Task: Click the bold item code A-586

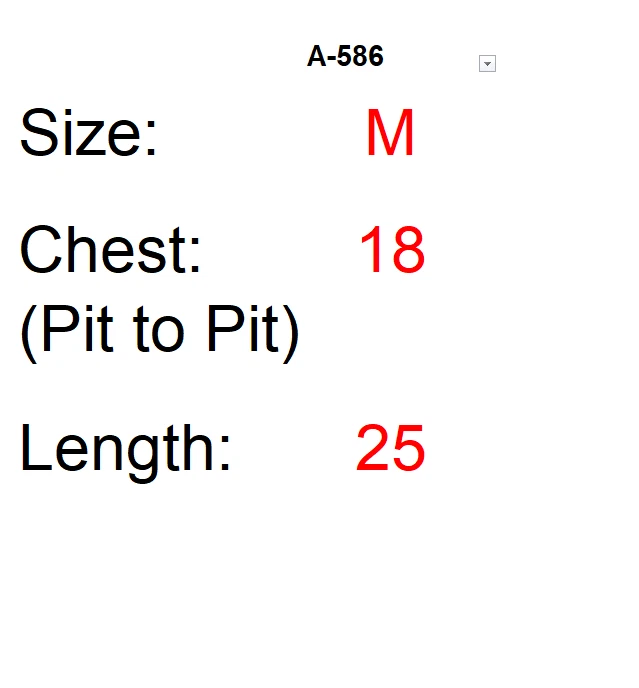Action: click(345, 57)
